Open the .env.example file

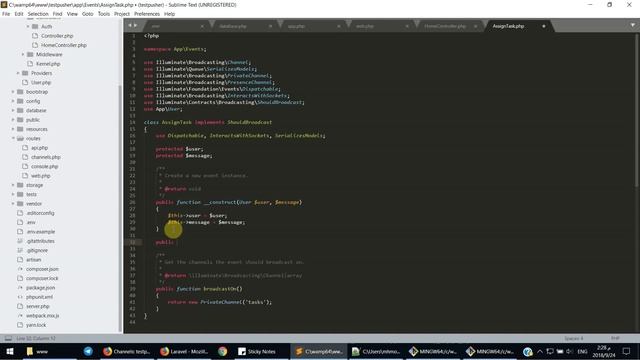point(40,232)
